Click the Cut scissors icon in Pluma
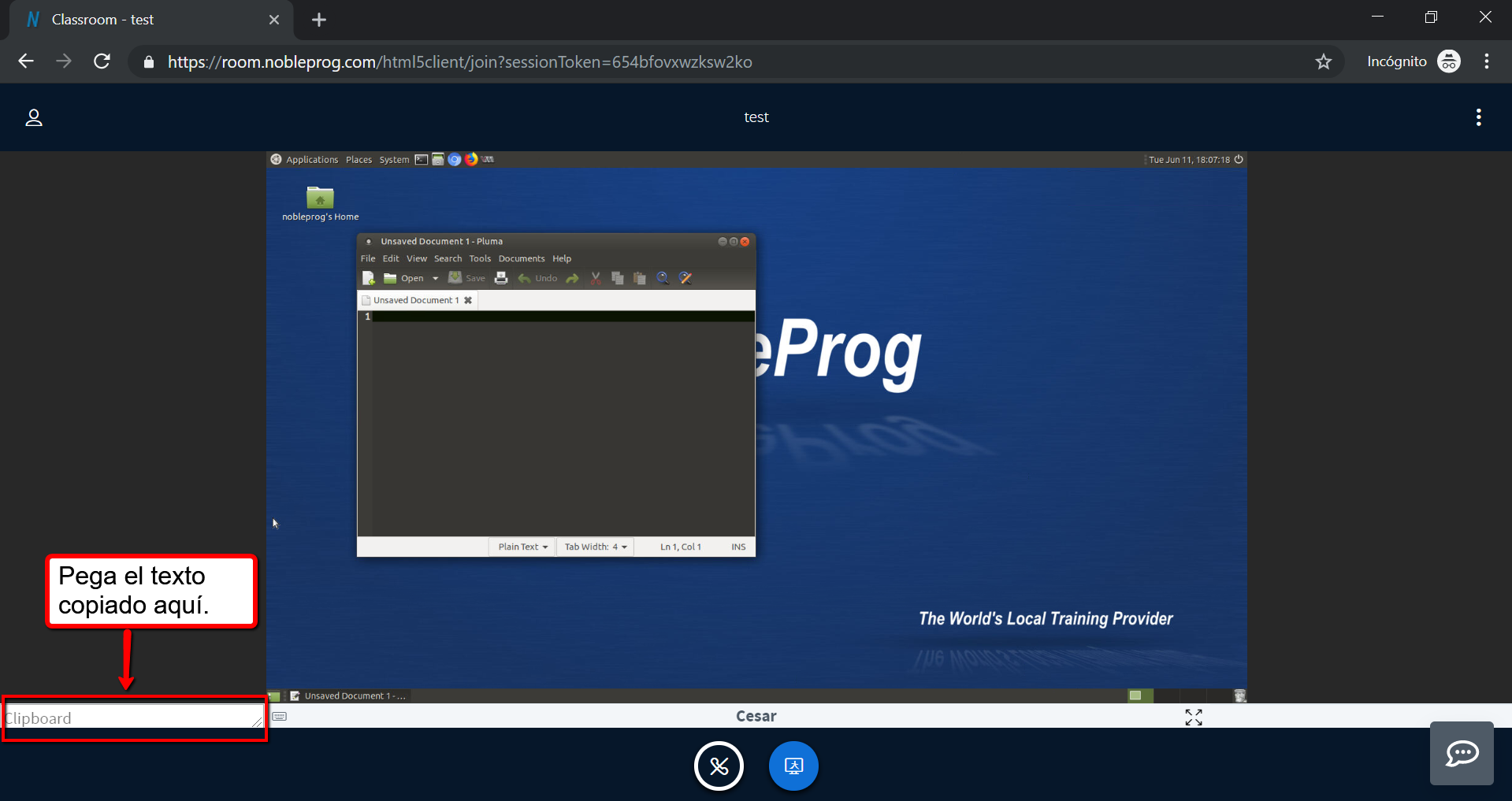 pos(596,278)
